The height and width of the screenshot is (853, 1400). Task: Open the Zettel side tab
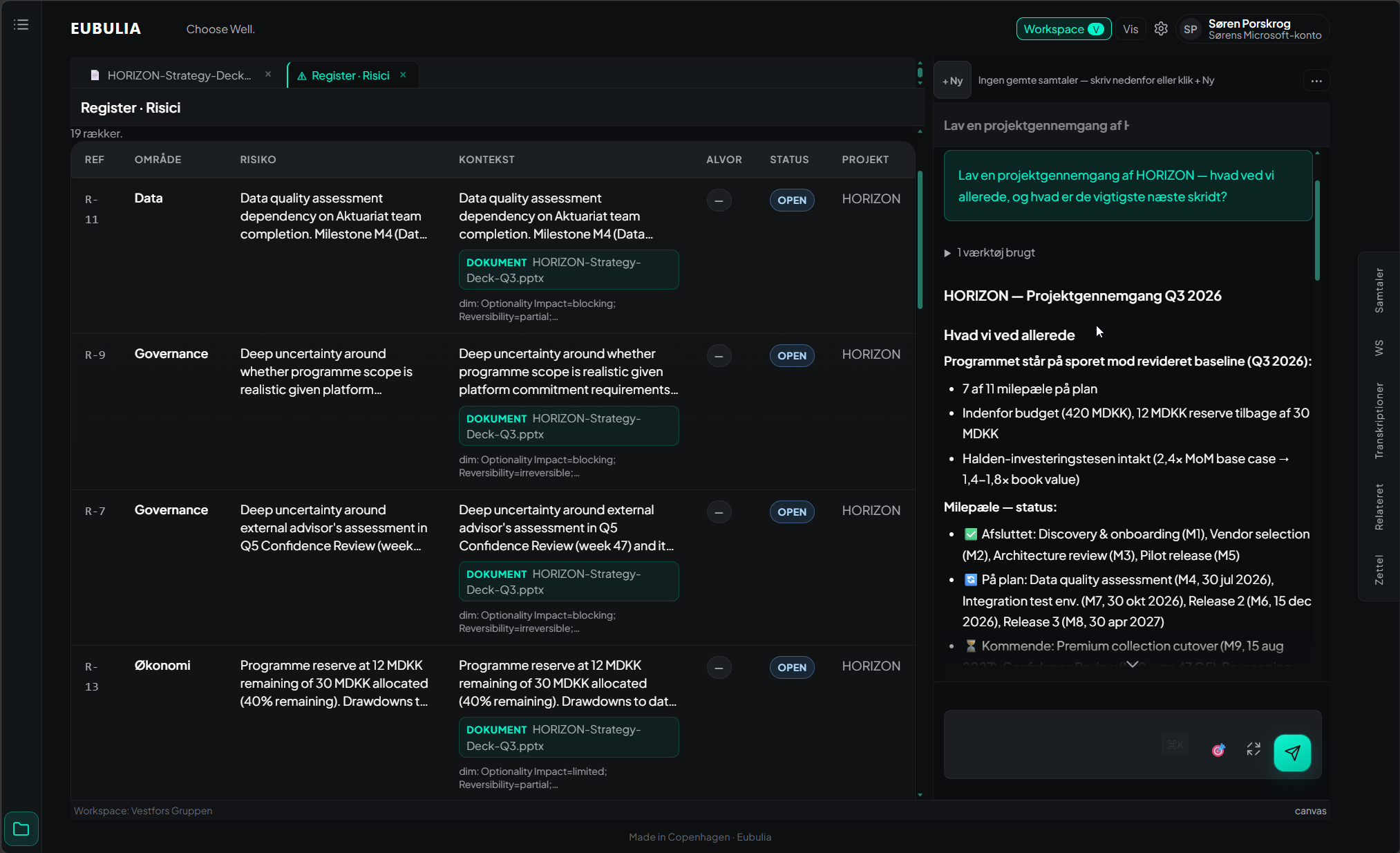1379,570
